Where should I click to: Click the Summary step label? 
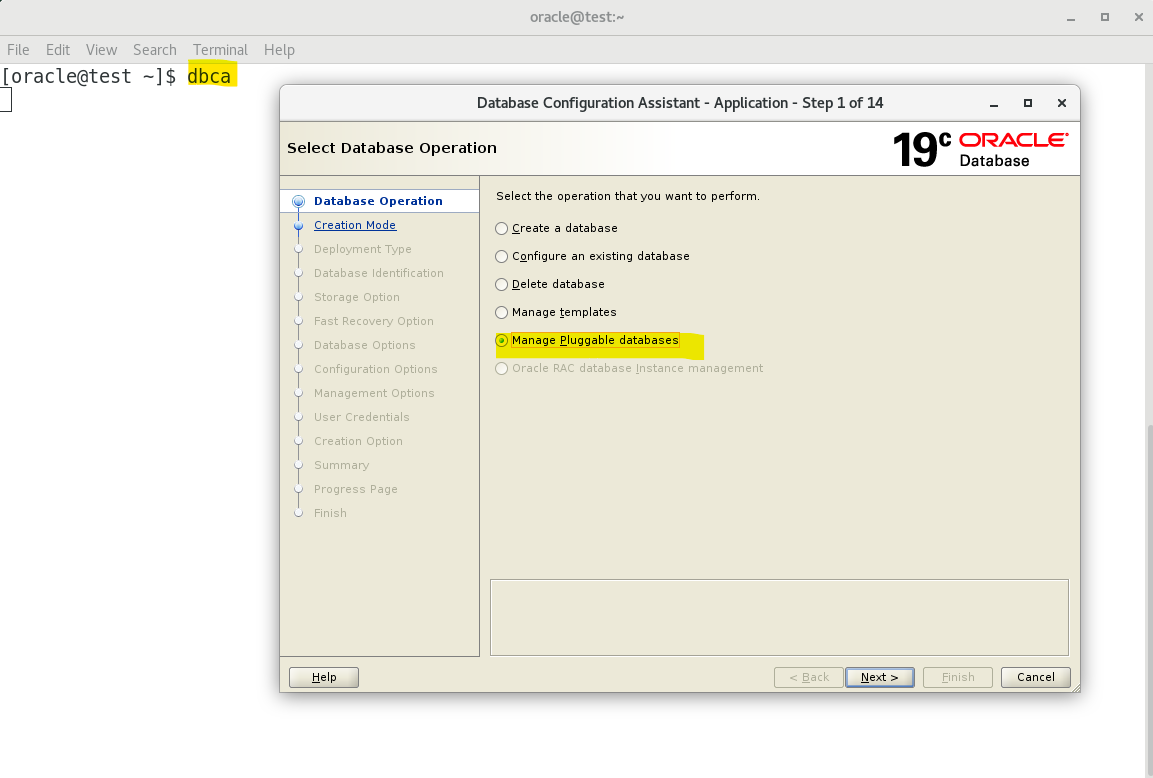[x=341, y=465]
